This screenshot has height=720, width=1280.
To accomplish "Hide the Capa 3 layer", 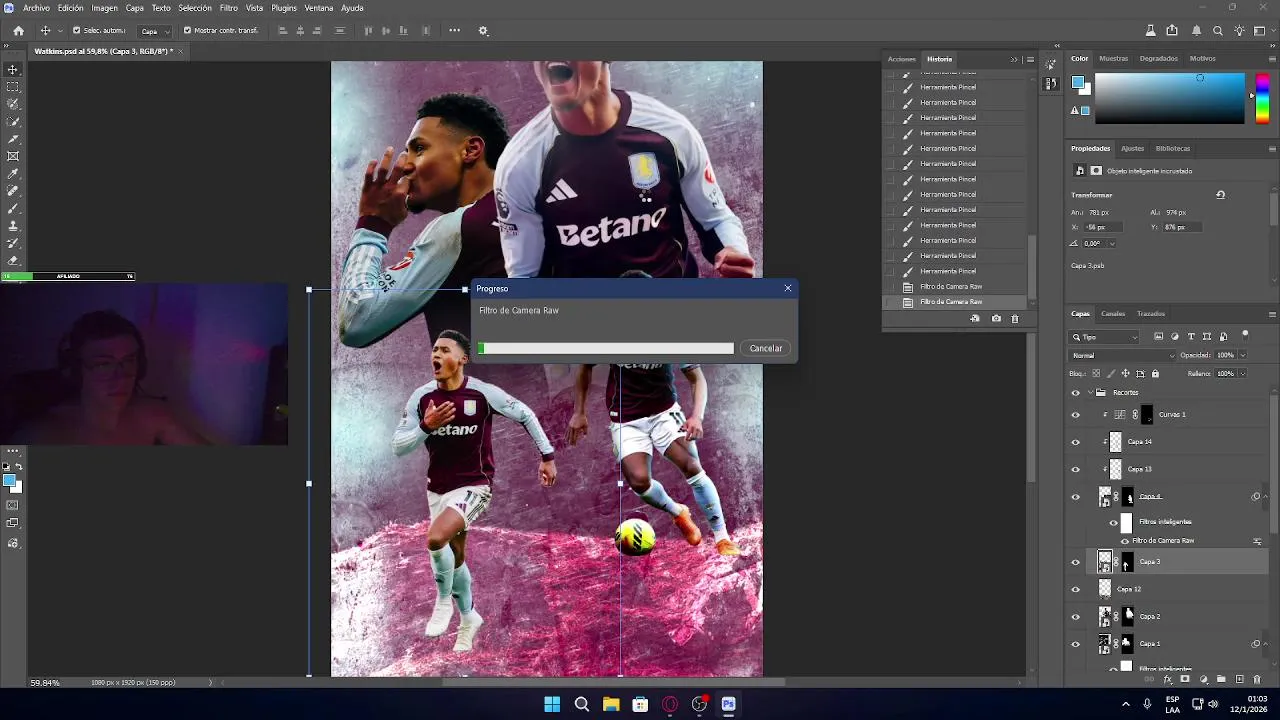I will pyautogui.click(x=1076, y=562).
